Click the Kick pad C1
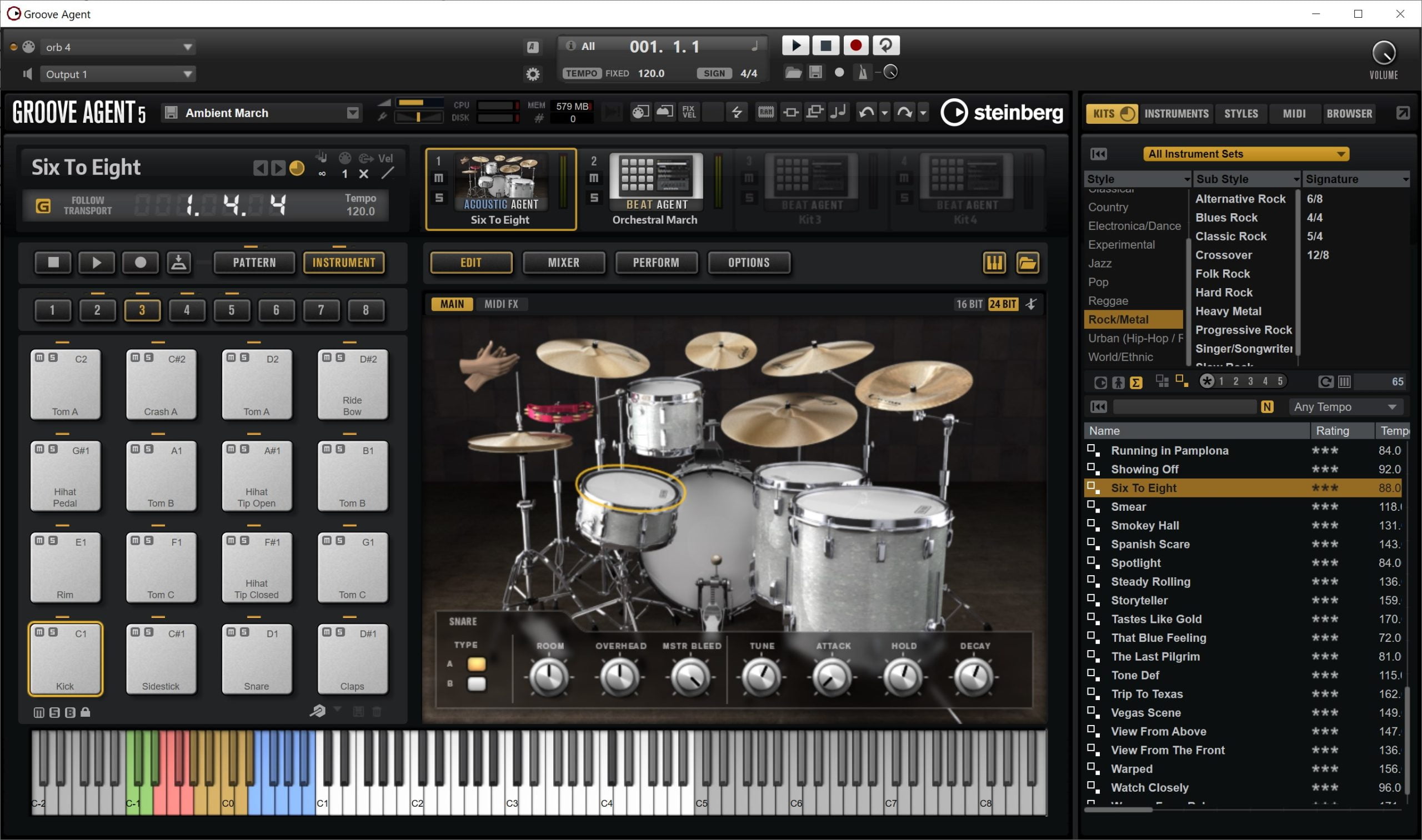Screen dimensions: 1422x840 coord(65,659)
